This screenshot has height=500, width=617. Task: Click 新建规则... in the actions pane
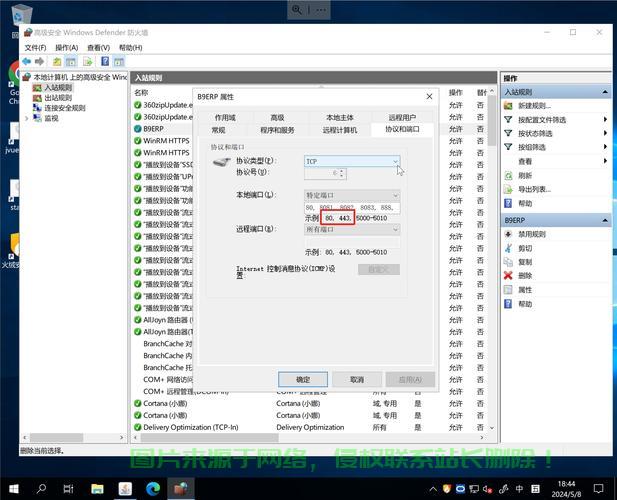(534, 105)
